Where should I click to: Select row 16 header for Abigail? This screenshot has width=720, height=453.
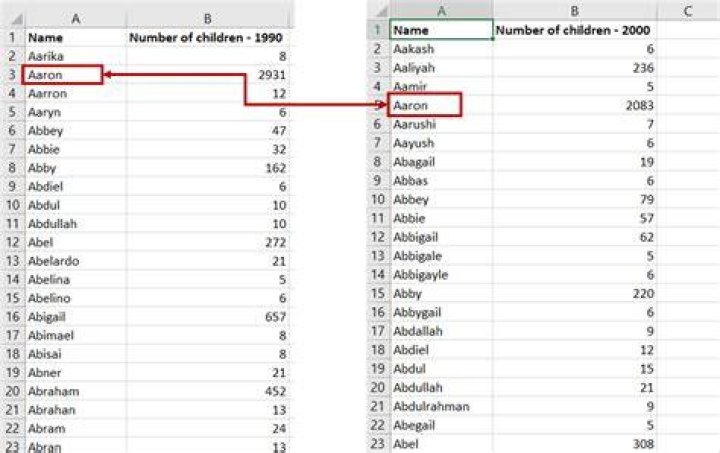click(x=12, y=317)
